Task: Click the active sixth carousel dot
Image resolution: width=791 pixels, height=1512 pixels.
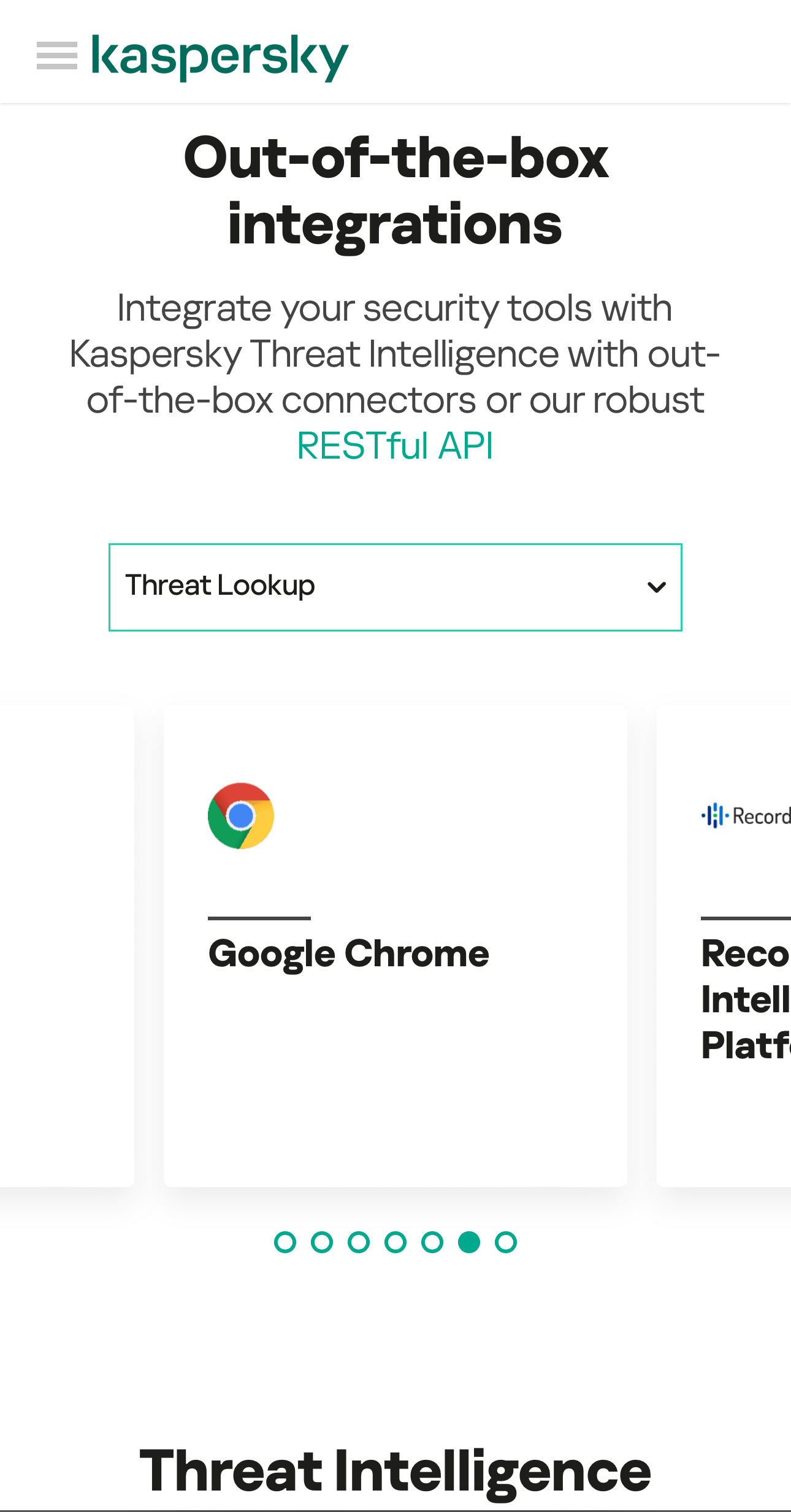Action: click(469, 1242)
